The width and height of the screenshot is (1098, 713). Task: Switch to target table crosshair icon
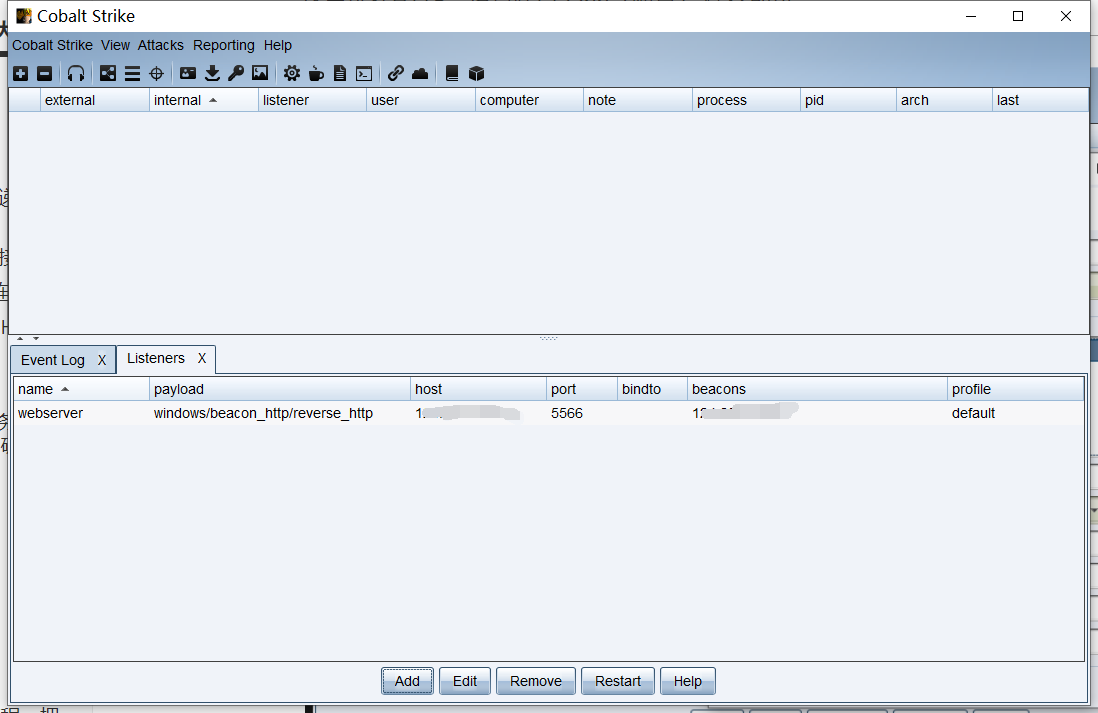pos(156,74)
